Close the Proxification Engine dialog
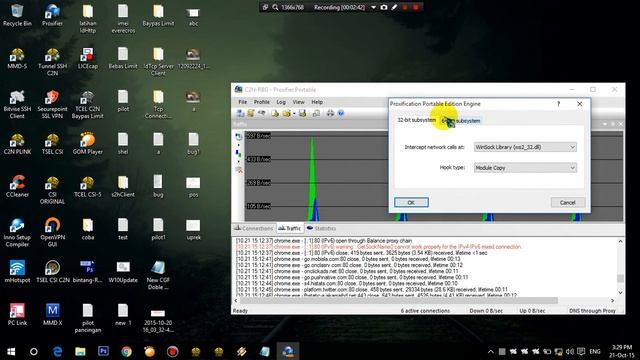Viewport: 640px width, 360px height. pos(580,104)
